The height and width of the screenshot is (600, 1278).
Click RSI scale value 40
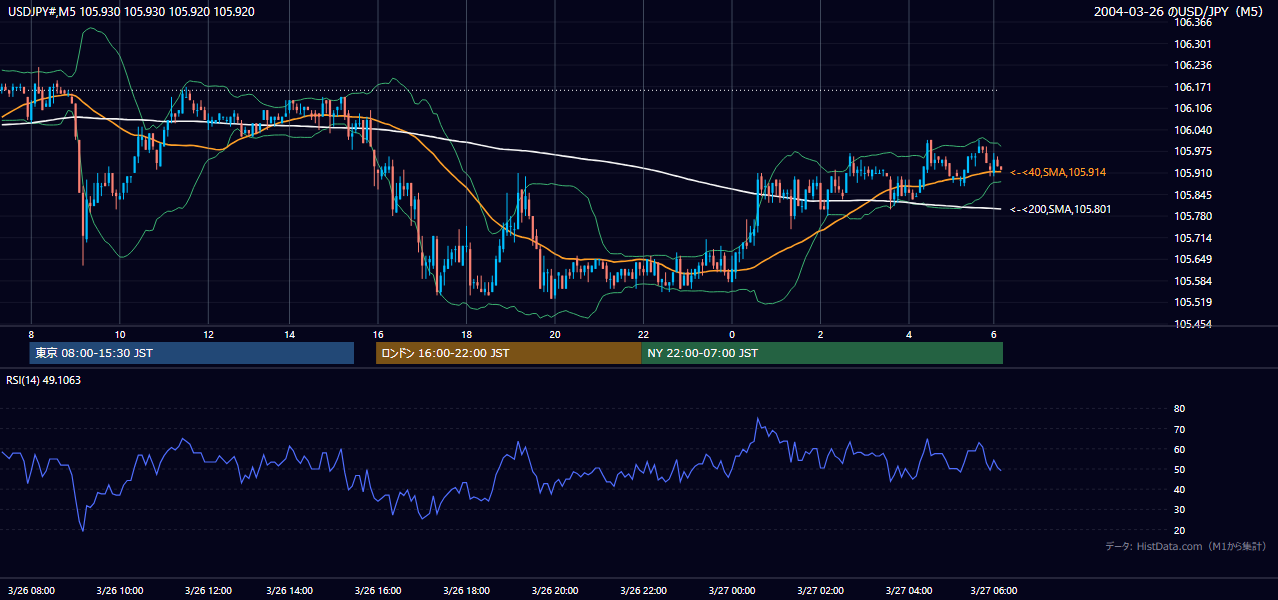1179,489
